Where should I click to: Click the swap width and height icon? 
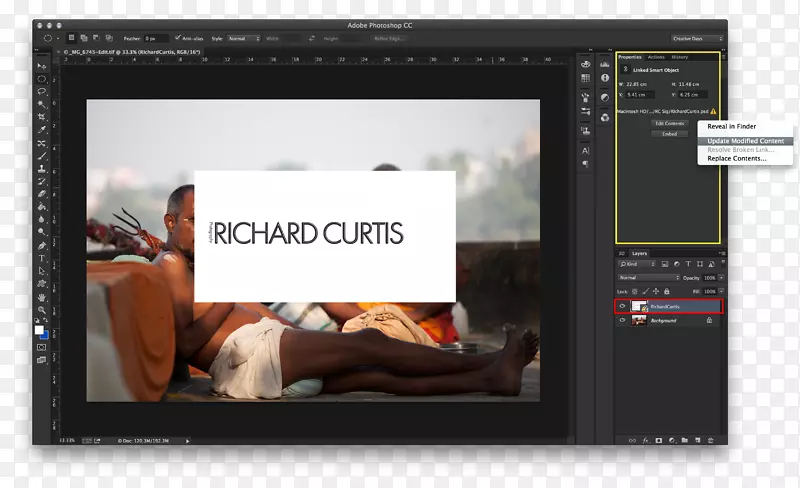pyautogui.click(x=311, y=38)
